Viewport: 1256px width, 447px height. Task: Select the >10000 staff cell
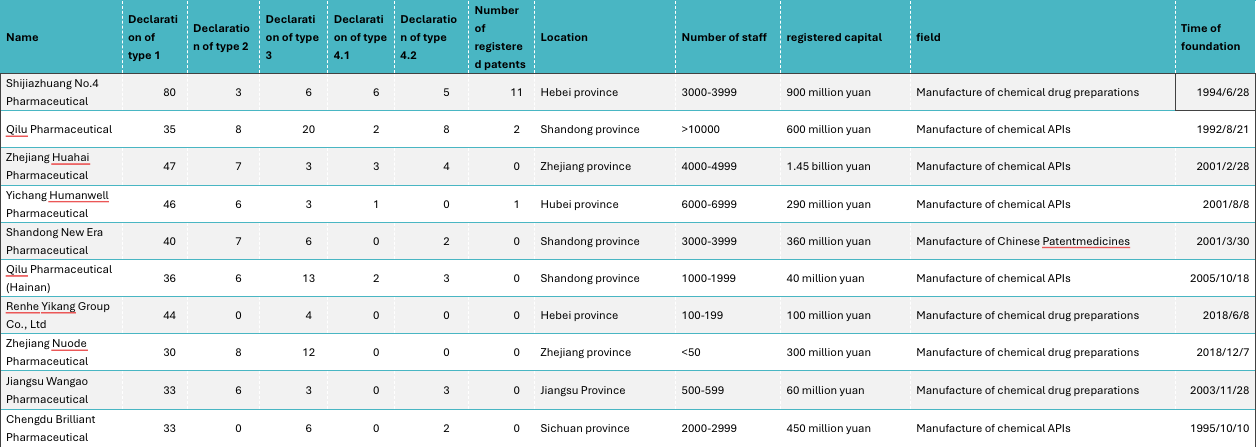728,129
